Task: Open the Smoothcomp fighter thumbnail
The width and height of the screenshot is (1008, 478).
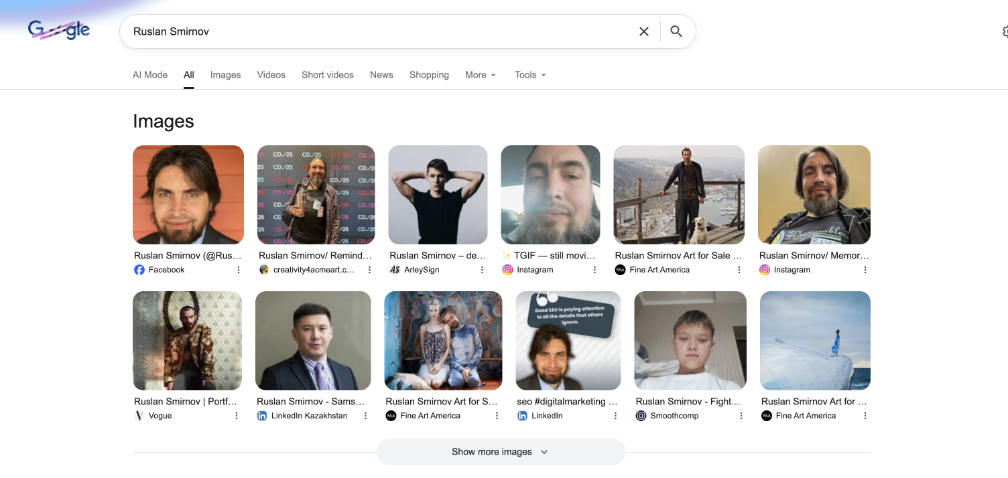Action: 690,341
